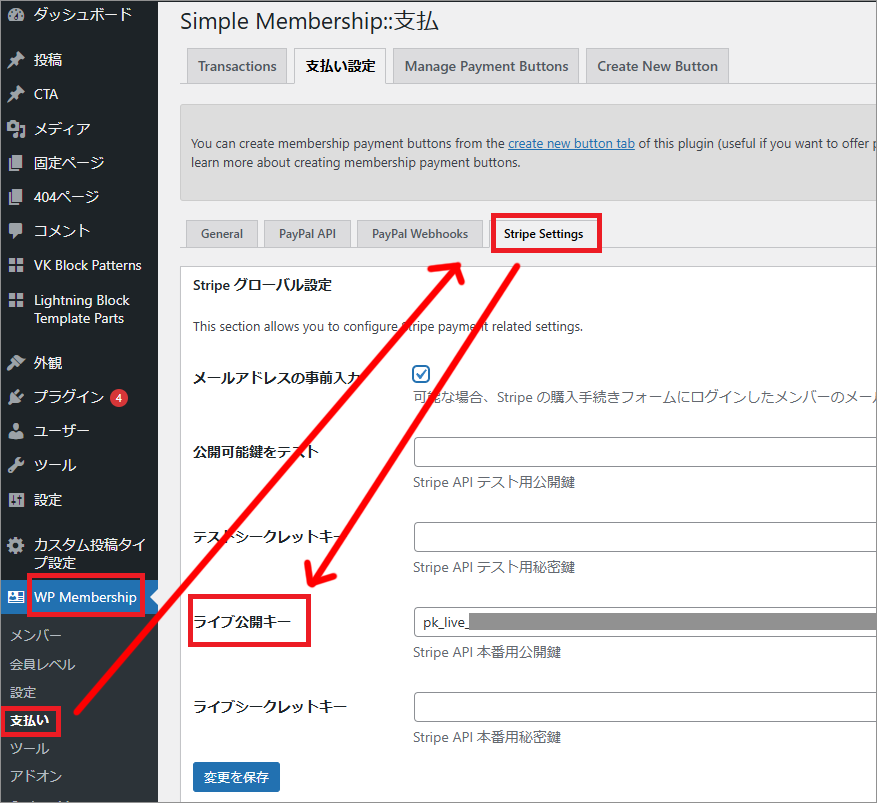Click the pages icon beside 固定ページ
The height and width of the screenshot is (803, 877).
pyautogui.click(x=16, y=163)
